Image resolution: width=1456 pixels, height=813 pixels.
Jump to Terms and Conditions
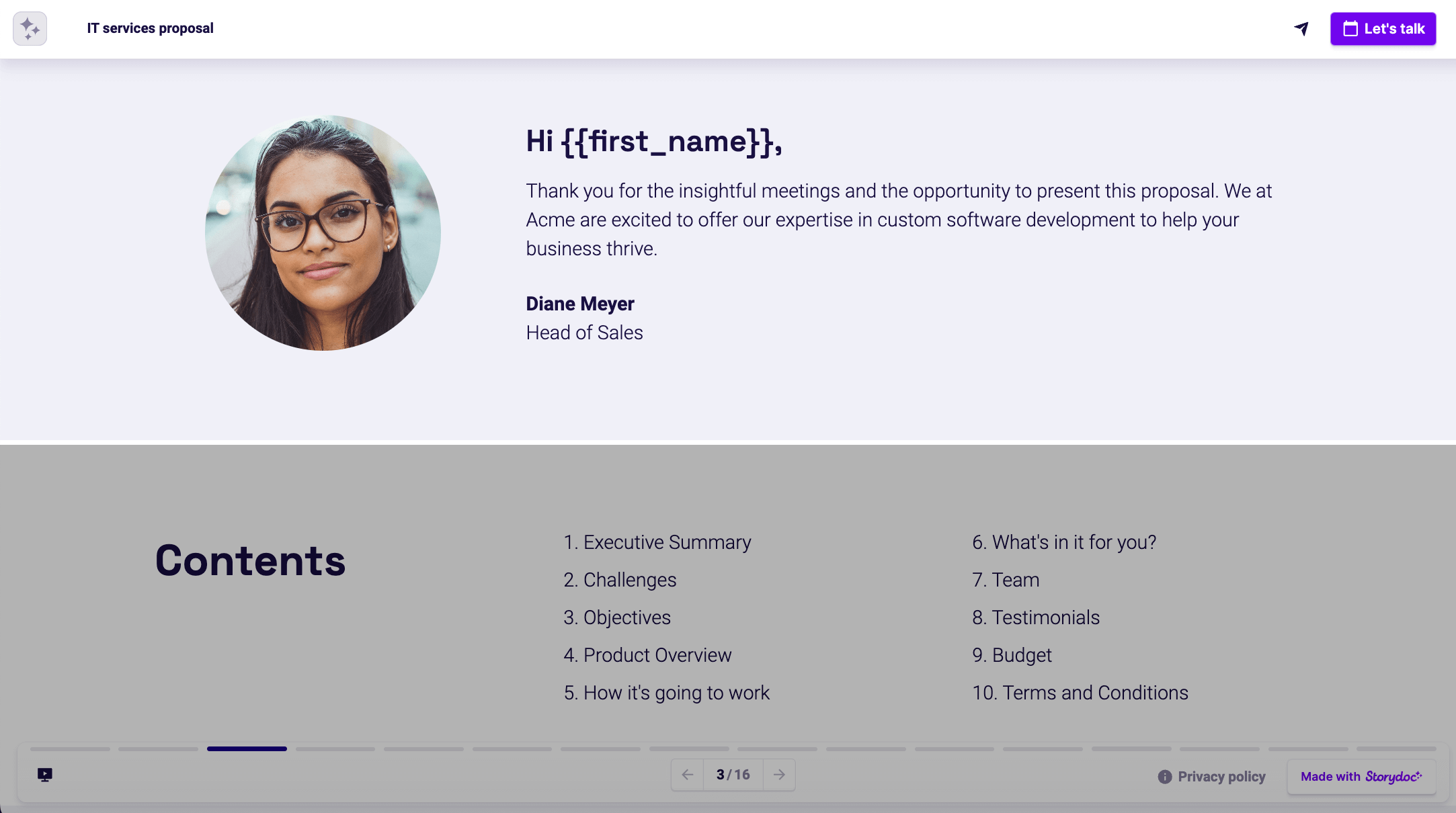pos(1080,693)
